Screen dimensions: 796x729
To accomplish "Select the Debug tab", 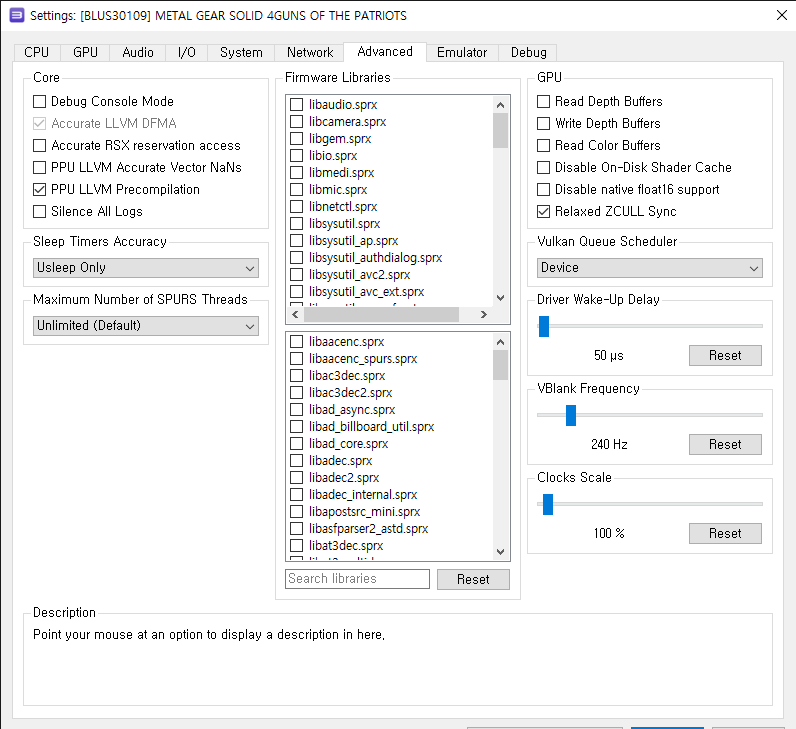I will (528, 52).
